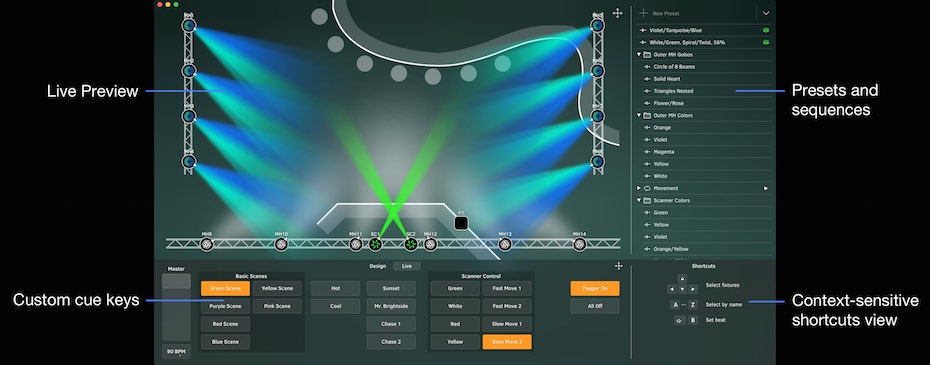Viewport: 930px width, 365px height.
Task: Expand the Movement group
Action: [x=639, y=188]
